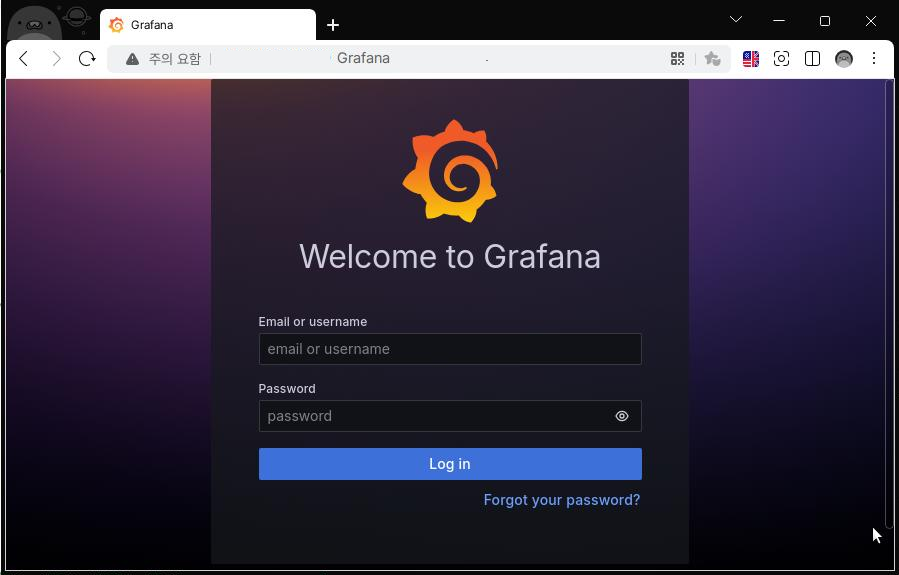Click the Email or username label
Image resolution: width=899 pixels, height=575 pixels.
[x=312, y=322]
